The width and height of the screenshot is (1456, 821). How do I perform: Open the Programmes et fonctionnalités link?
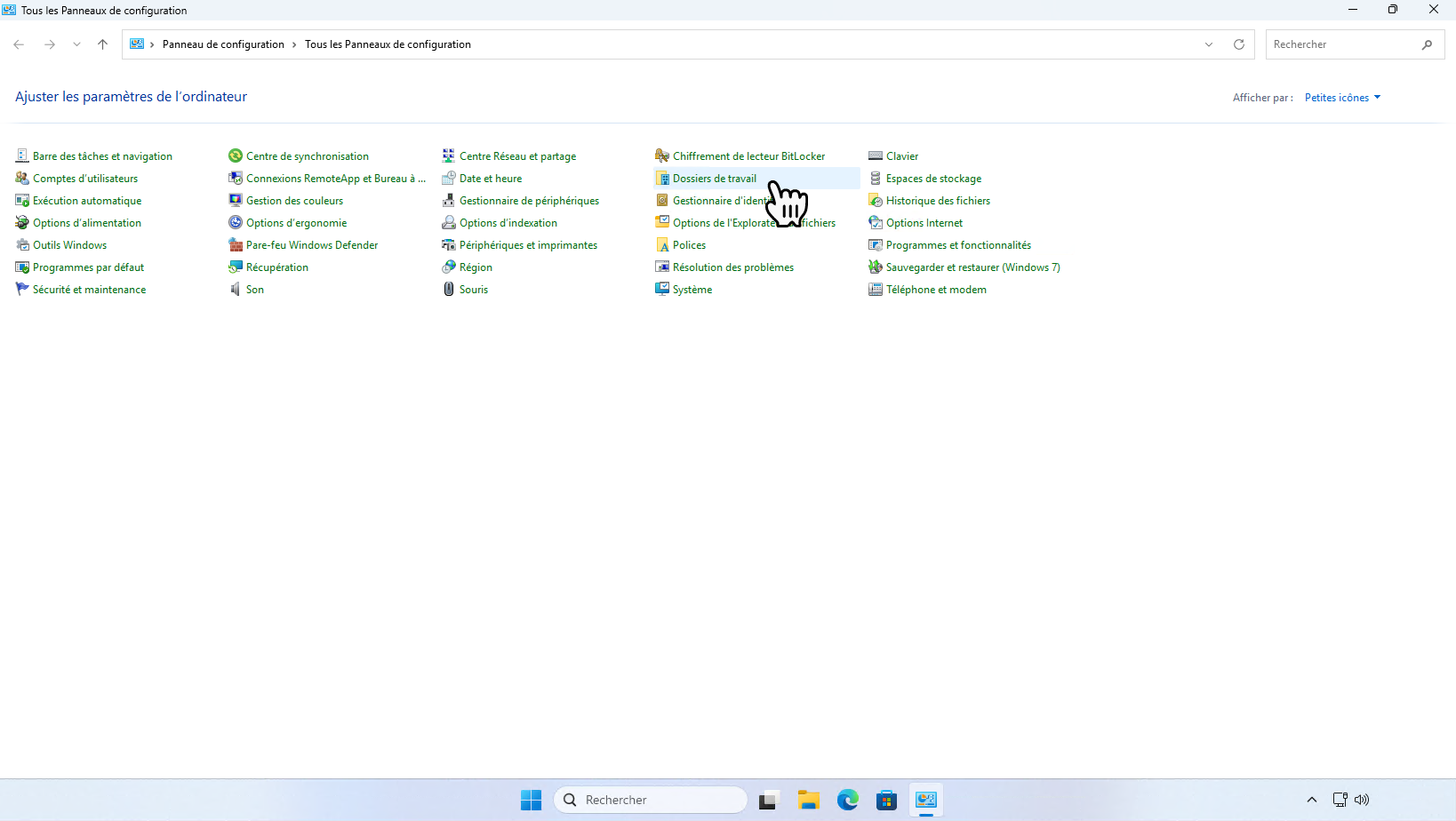958,245
